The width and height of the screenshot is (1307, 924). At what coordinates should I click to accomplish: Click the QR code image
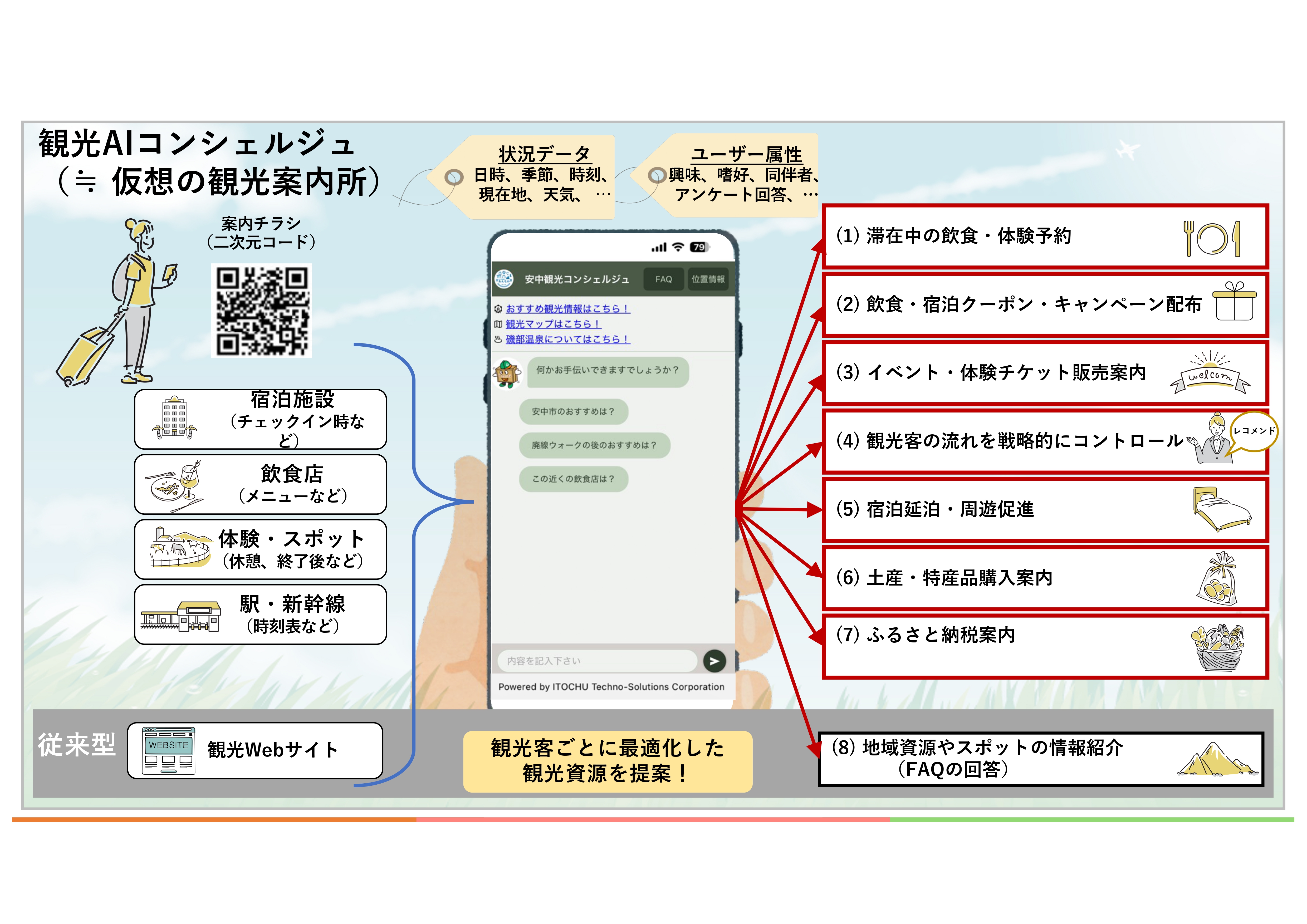[262, 311]
